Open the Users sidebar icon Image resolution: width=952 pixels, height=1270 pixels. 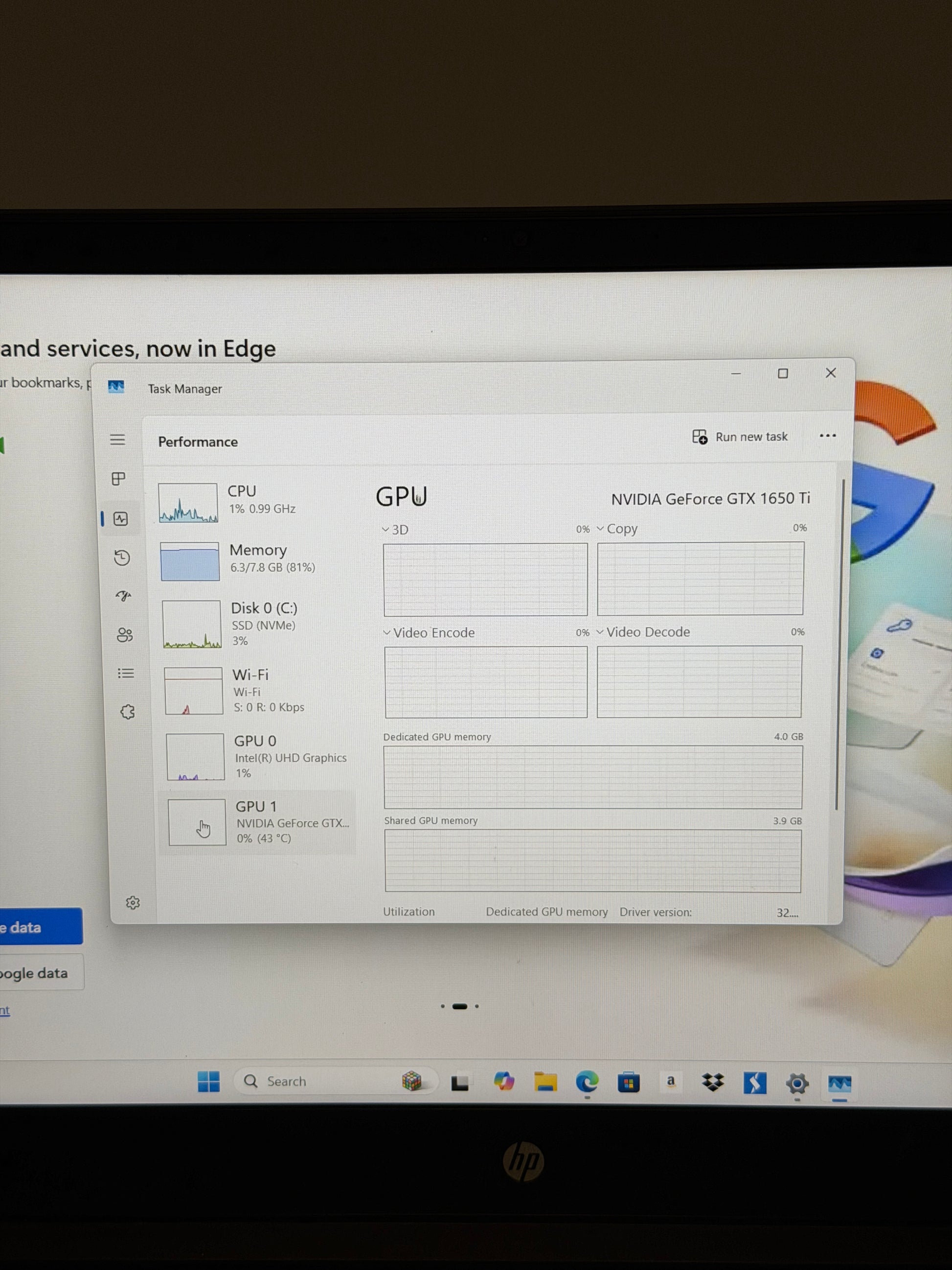125,634
